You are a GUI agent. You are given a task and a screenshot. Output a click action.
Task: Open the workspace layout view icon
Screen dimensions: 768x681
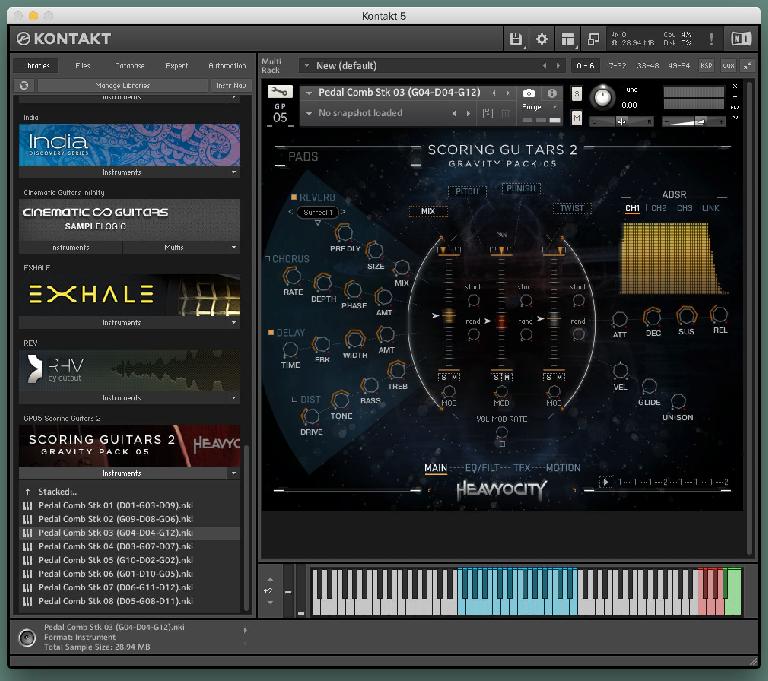coord(568,39)
